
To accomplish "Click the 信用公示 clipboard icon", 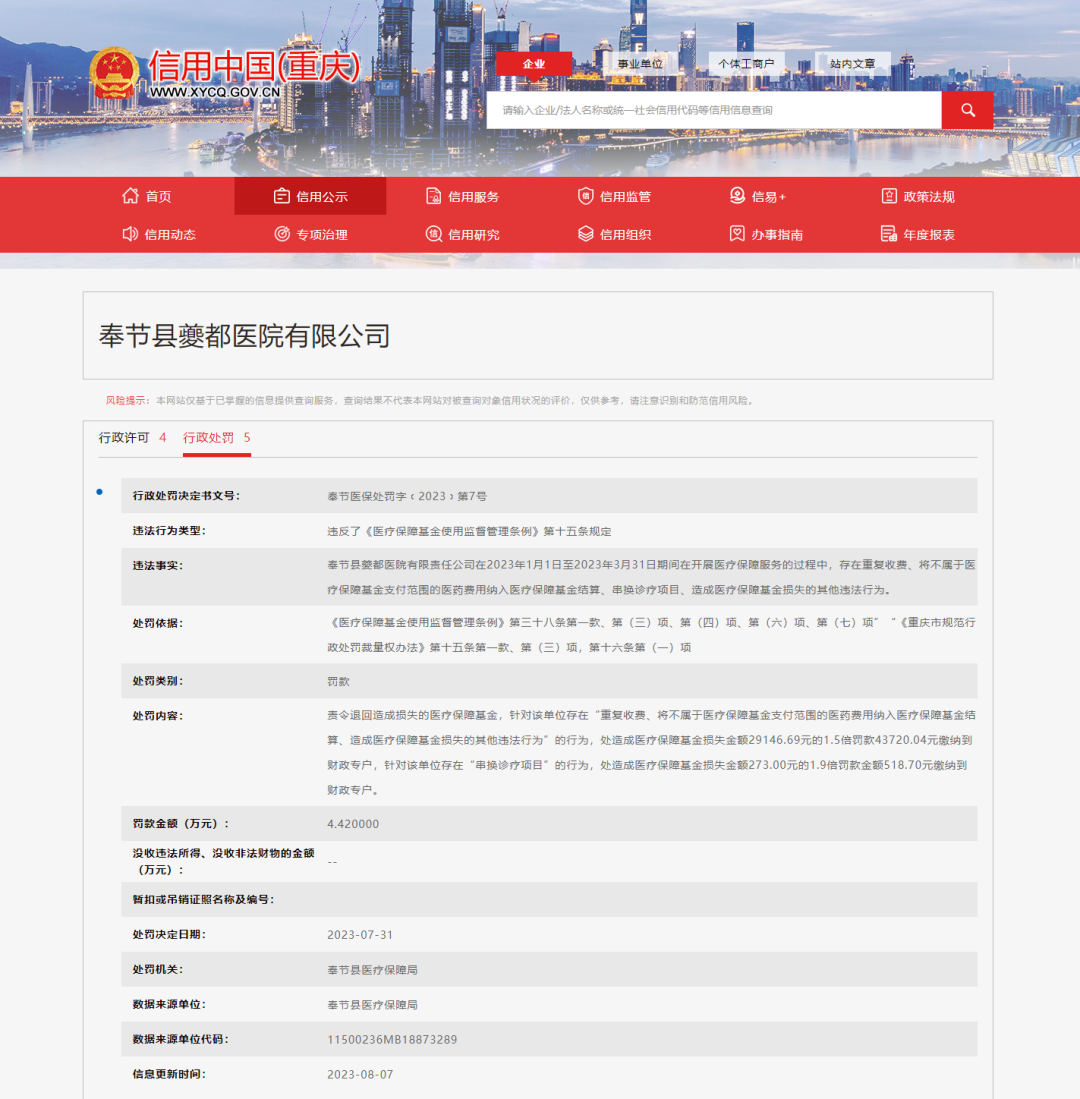I will point(282,196).
